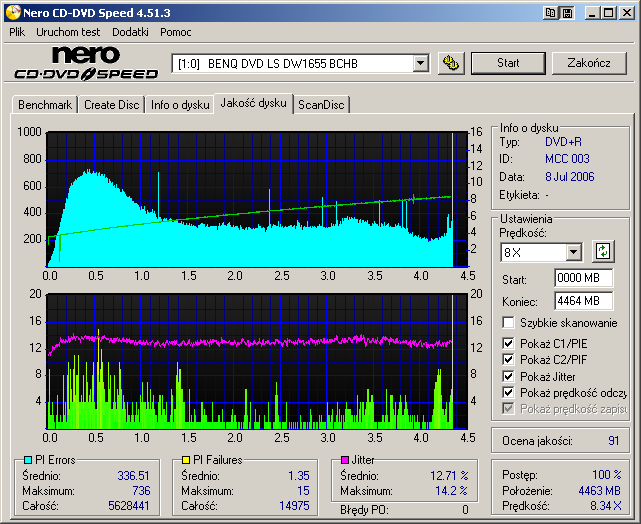Close the Nero CD-DVD Speed window
Screen dimensions: 641x524
pos(627,13)
